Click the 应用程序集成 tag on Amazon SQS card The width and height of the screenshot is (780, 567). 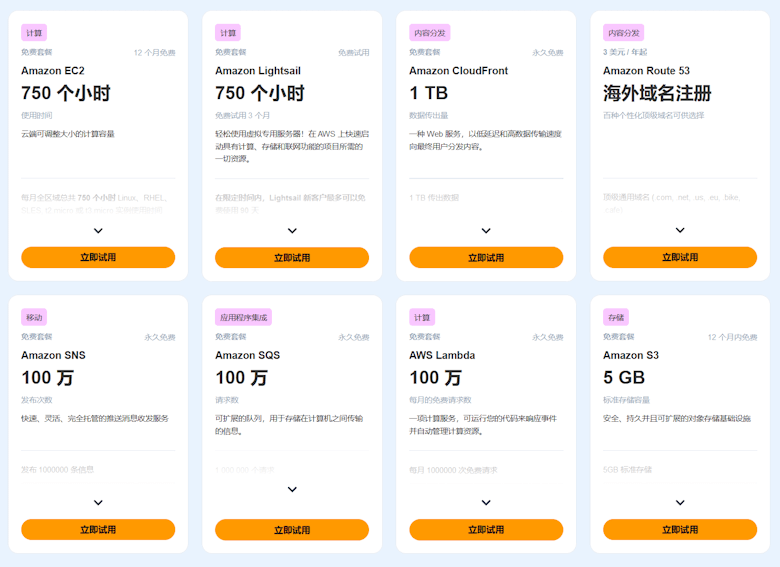coord(243,317)
